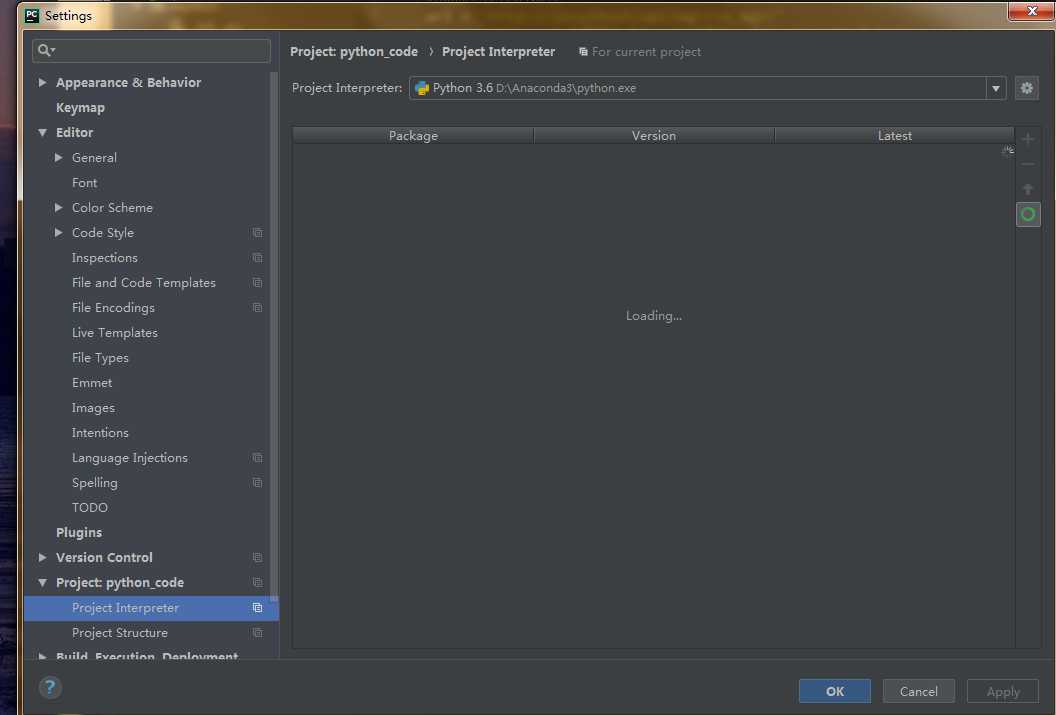Open the Project Interpreter dropdown arrow
Viewport: 1056px width, 715px height.
(x=995, y=88)
